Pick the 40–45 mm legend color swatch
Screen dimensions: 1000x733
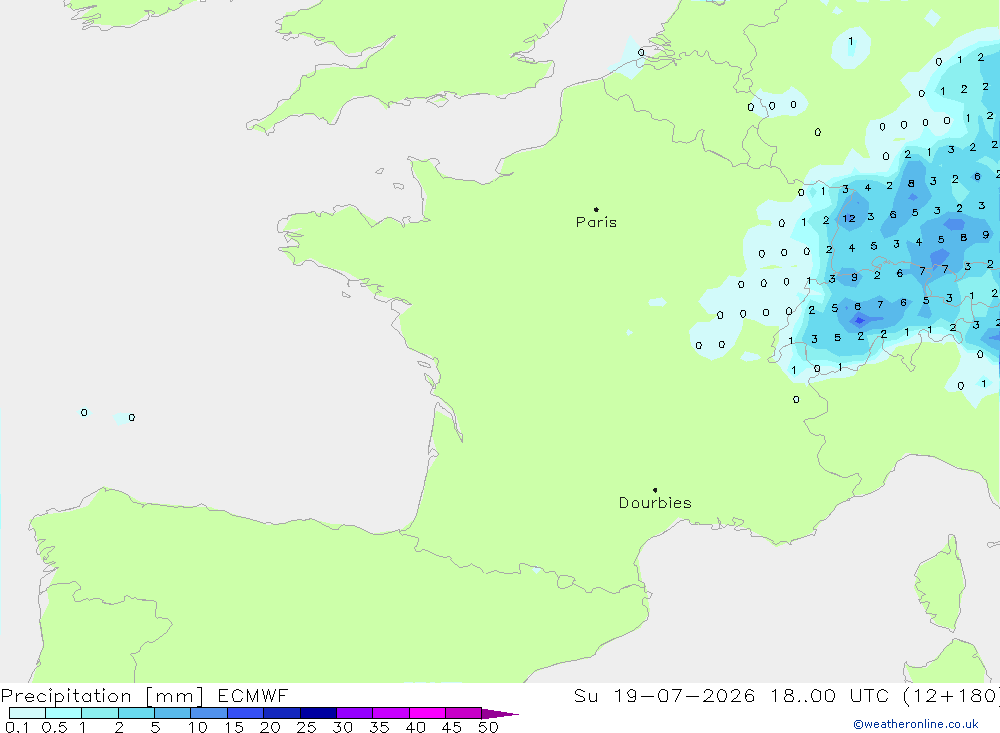click(427, 713)
